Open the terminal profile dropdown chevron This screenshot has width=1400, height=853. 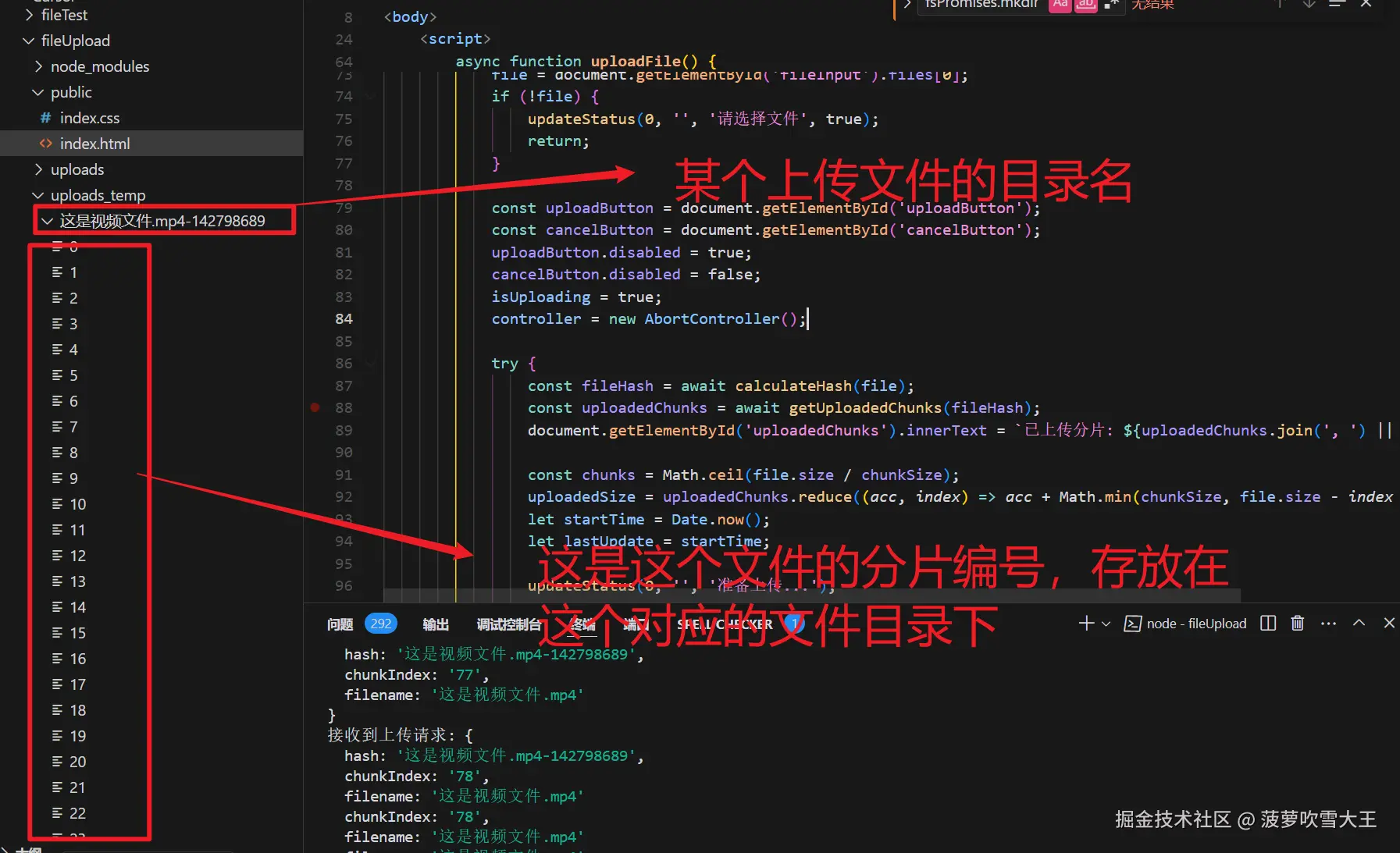pos(1106,623)
